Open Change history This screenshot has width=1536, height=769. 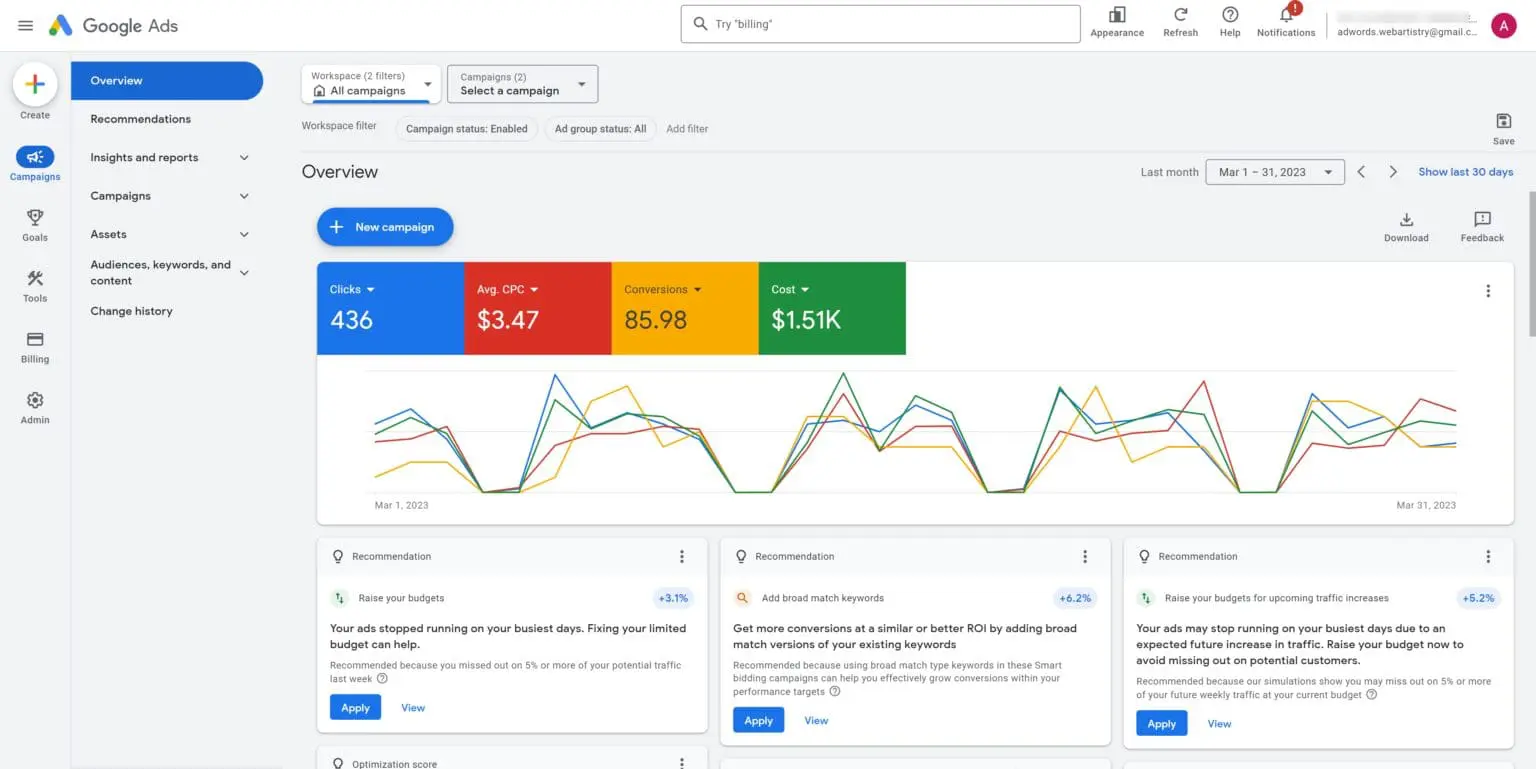click(x=131, y=311)
